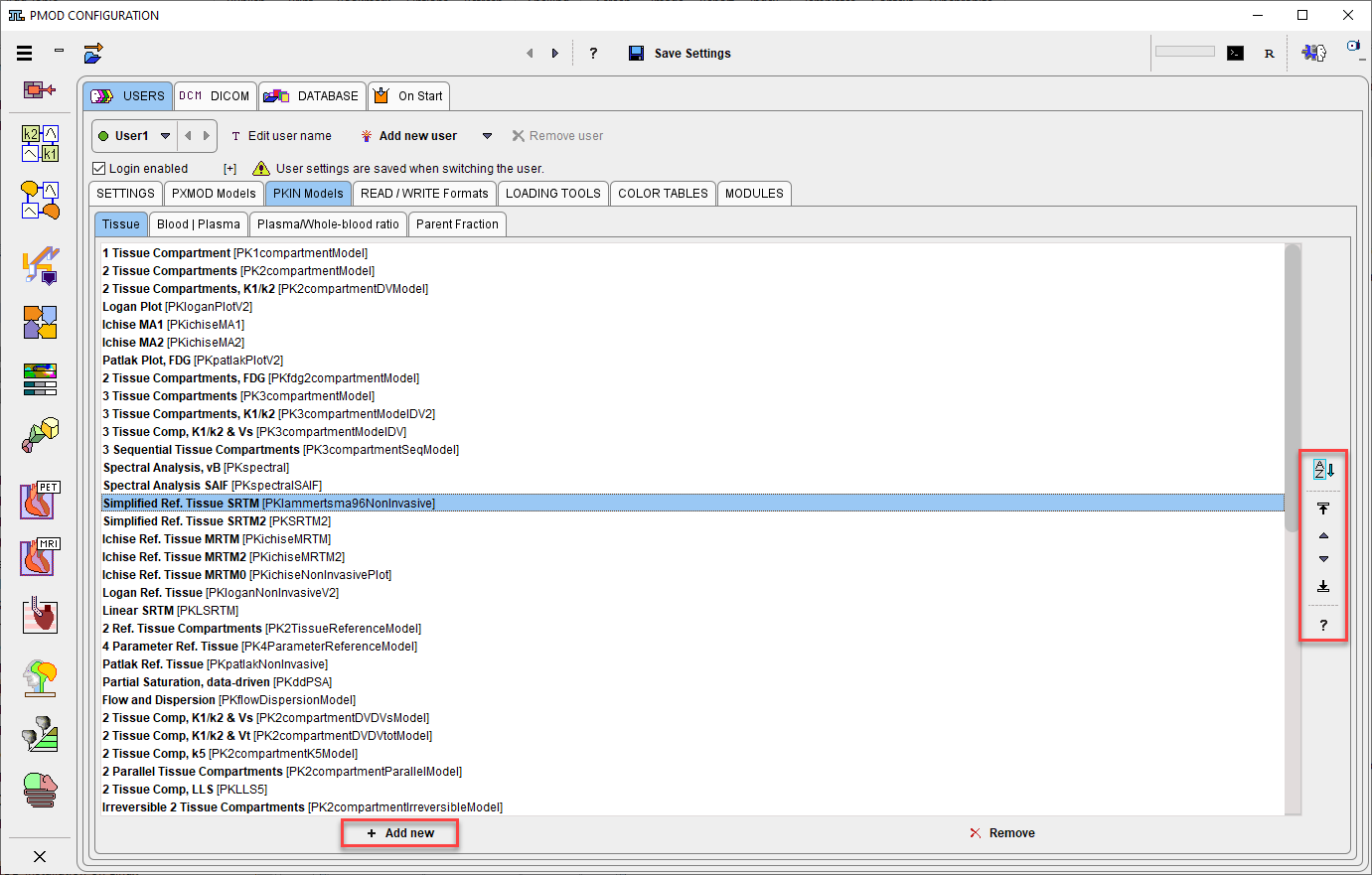This screenshot has height=875, width=1372.
Task: Open the SETTINGS sub-tab
Action: (x=125, y=194)
